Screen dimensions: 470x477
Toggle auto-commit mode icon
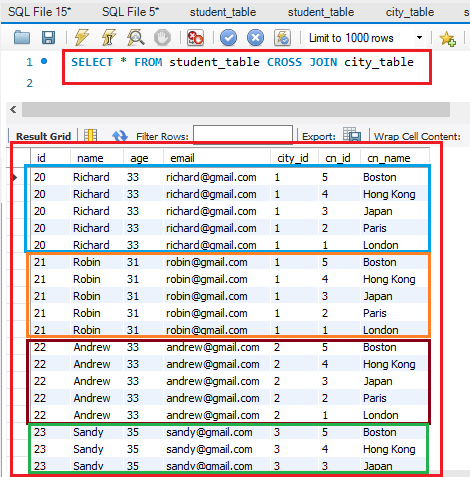pos(282,37)
